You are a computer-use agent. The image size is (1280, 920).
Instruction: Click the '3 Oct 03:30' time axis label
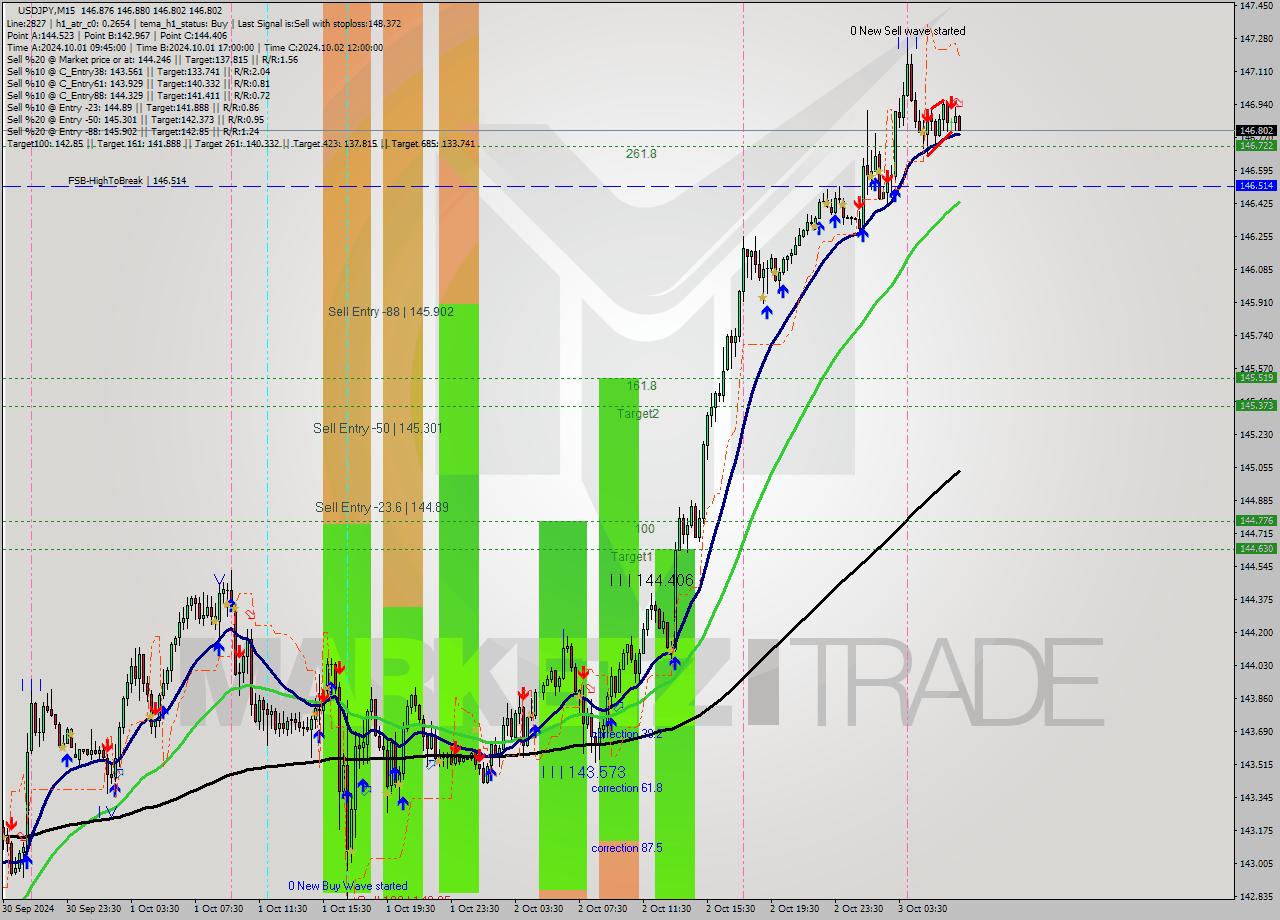922,909
